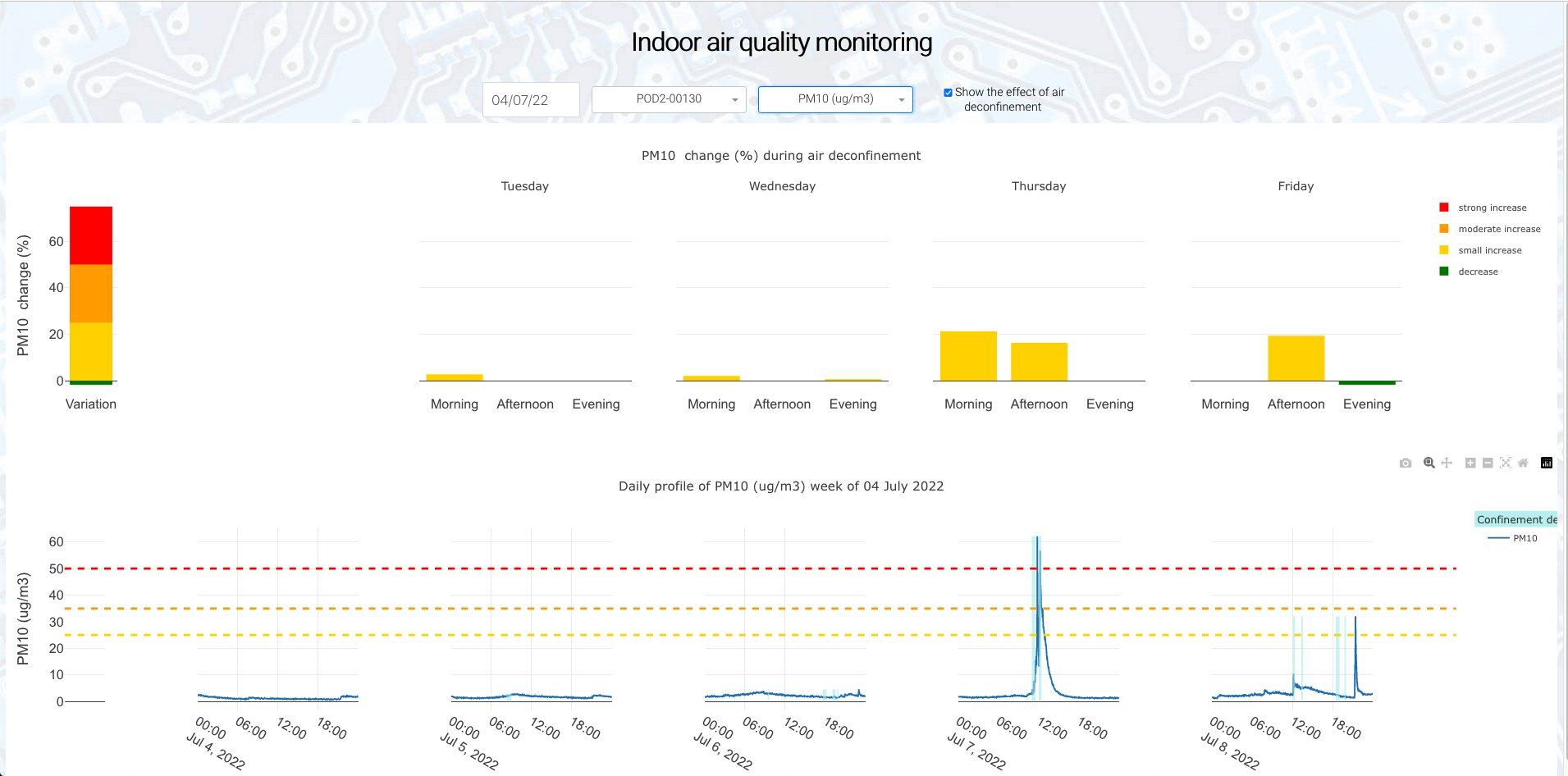Click the 'Indoor air quality monitoring' heading
The width and height of the screenshot is (1568, 776).
click(x=782, y=42)
